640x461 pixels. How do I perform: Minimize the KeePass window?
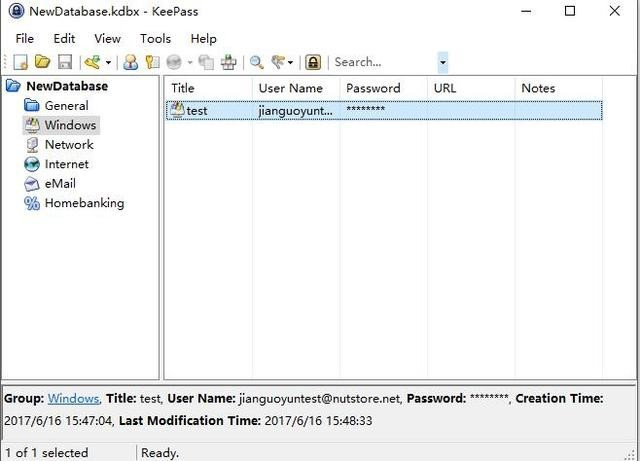[526, 11]
